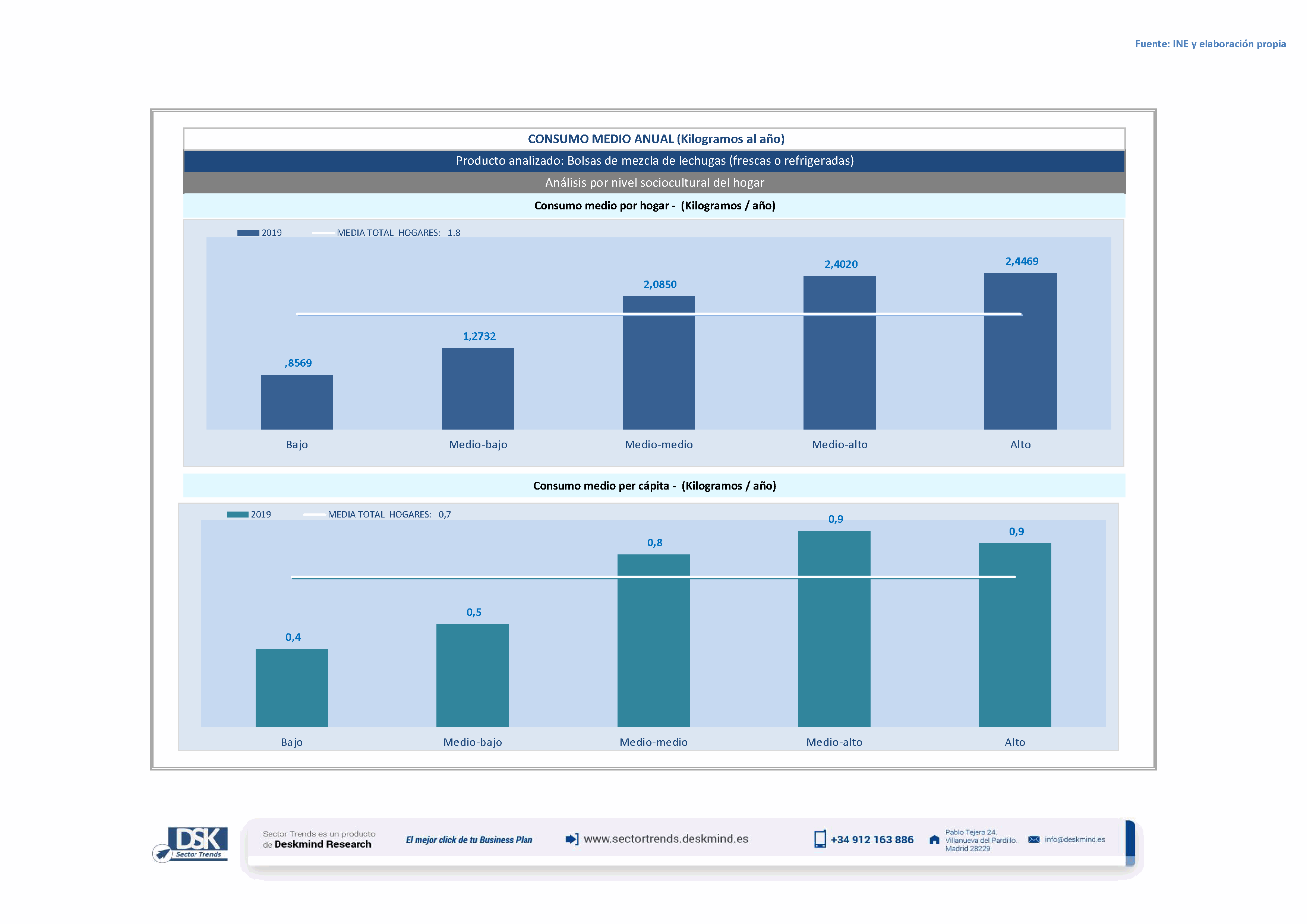Click the +34 912 163 886 phone number

coord(872,840)
